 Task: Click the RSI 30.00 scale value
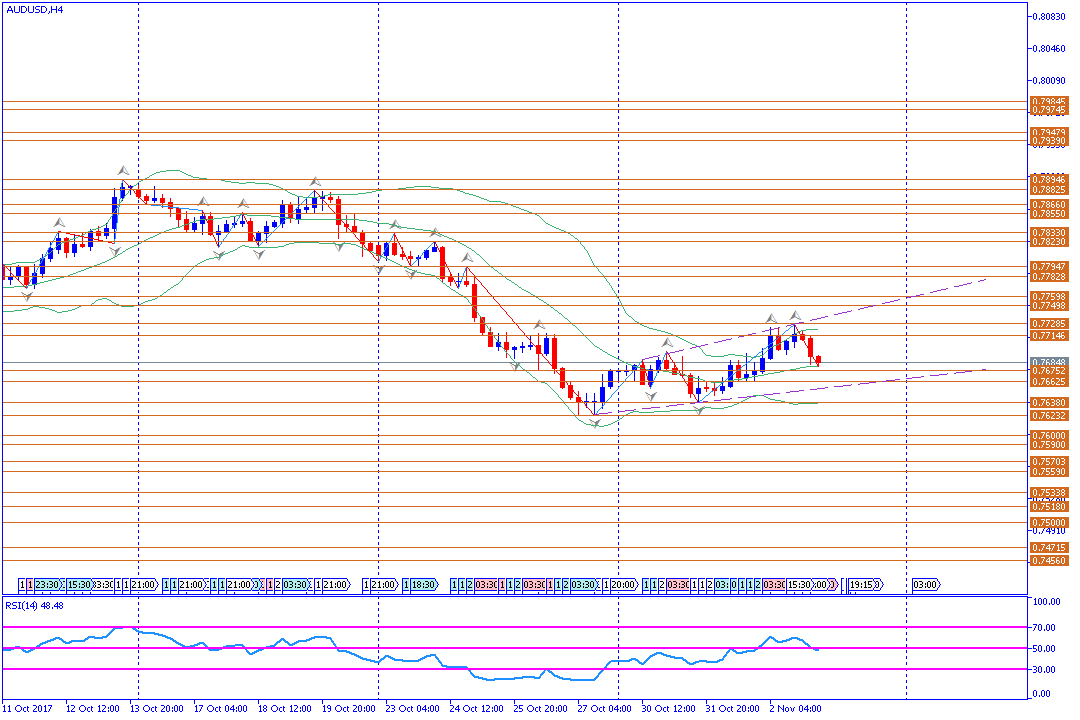pos(1045,669)
